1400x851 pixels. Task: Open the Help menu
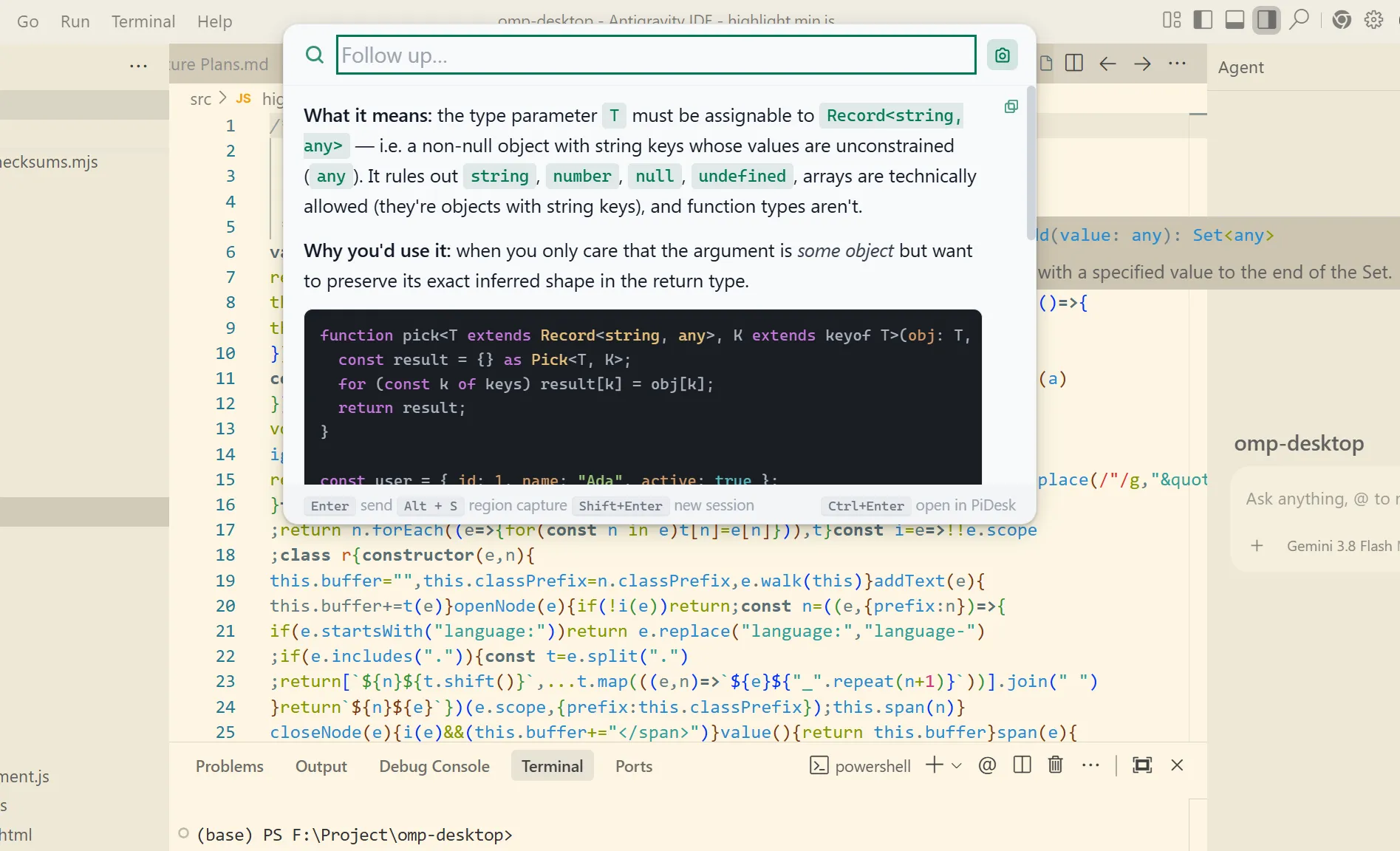point(215,21)
